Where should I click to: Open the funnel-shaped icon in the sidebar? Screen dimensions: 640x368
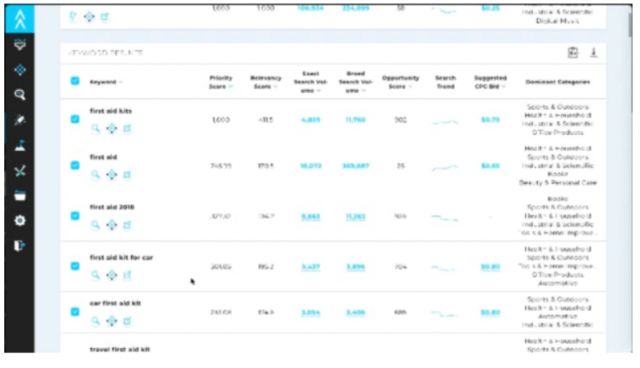(20, 44)
